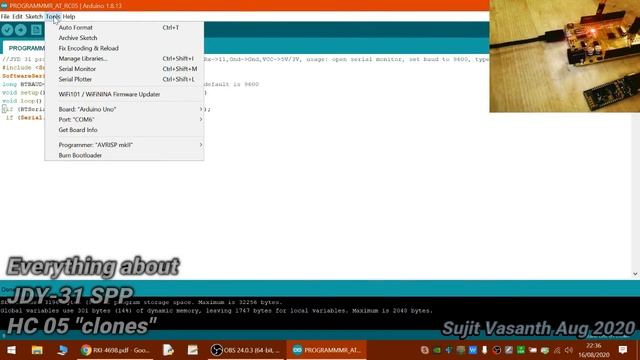Click the Verify checkmark toolbar button
Viewport: 640px width, 360px height.
[7, 30]
